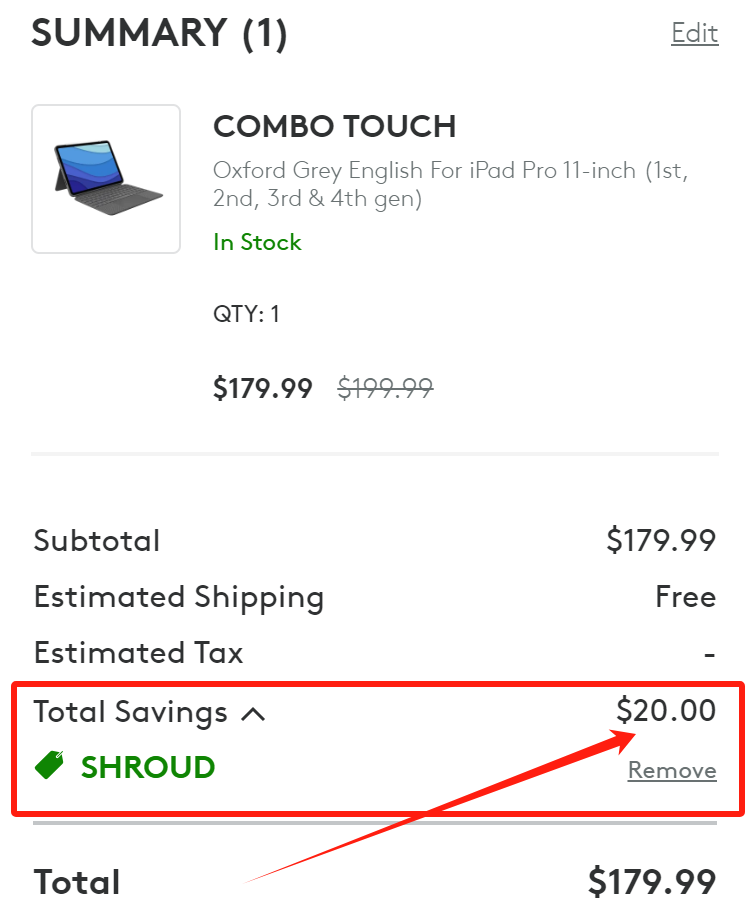Click the bold $179.99 product price
Viewport: 749px width, 911px height.
point(262,388)
